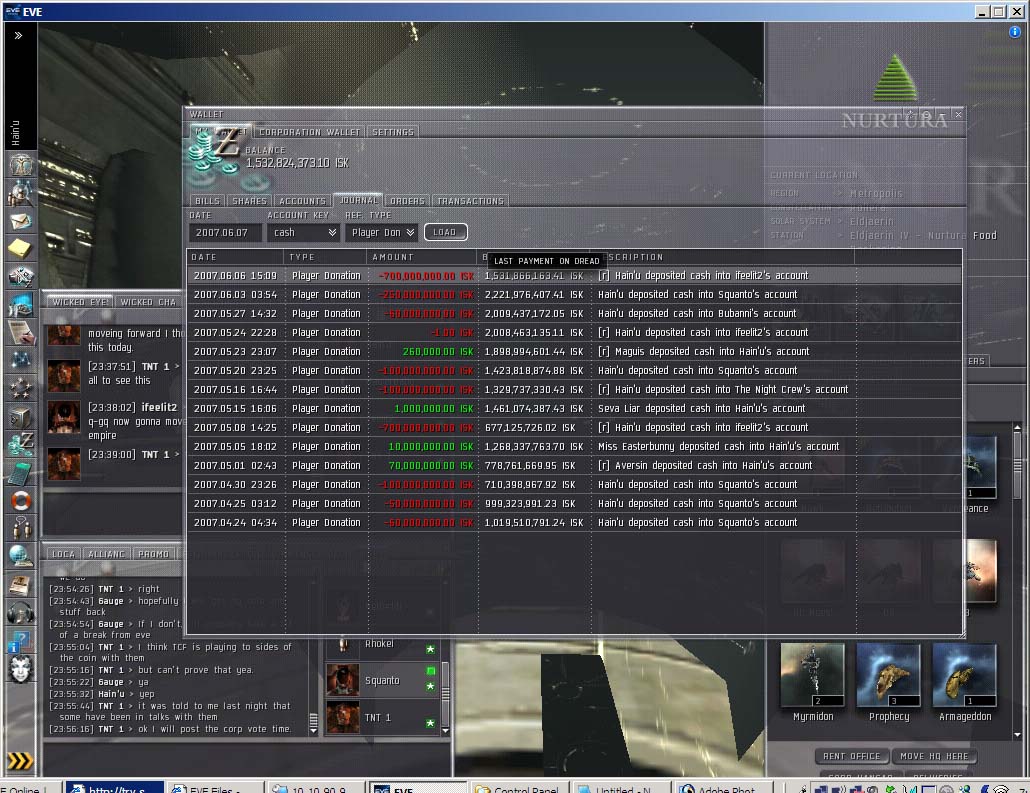The height and width of the screenshot is (793, 1030).
Task: Select the Shares tab
Action: (x=250, y=201)
